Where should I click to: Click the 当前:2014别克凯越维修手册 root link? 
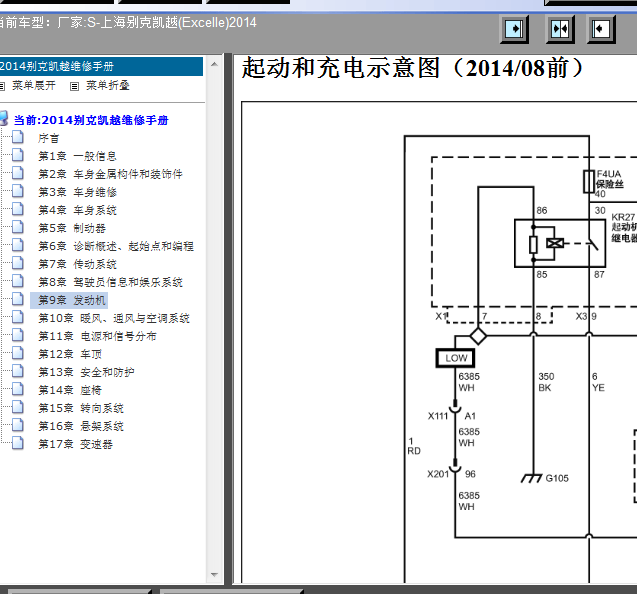[x=90, y=120]
